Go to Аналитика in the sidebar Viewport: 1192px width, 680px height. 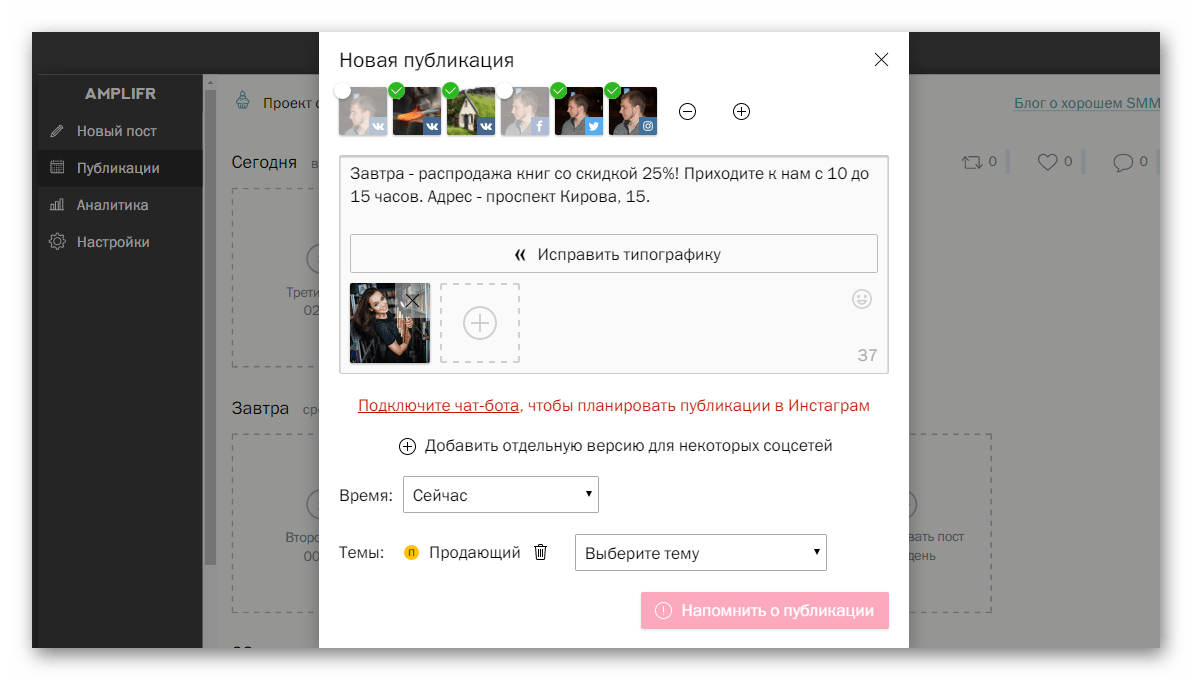[112, 205]
